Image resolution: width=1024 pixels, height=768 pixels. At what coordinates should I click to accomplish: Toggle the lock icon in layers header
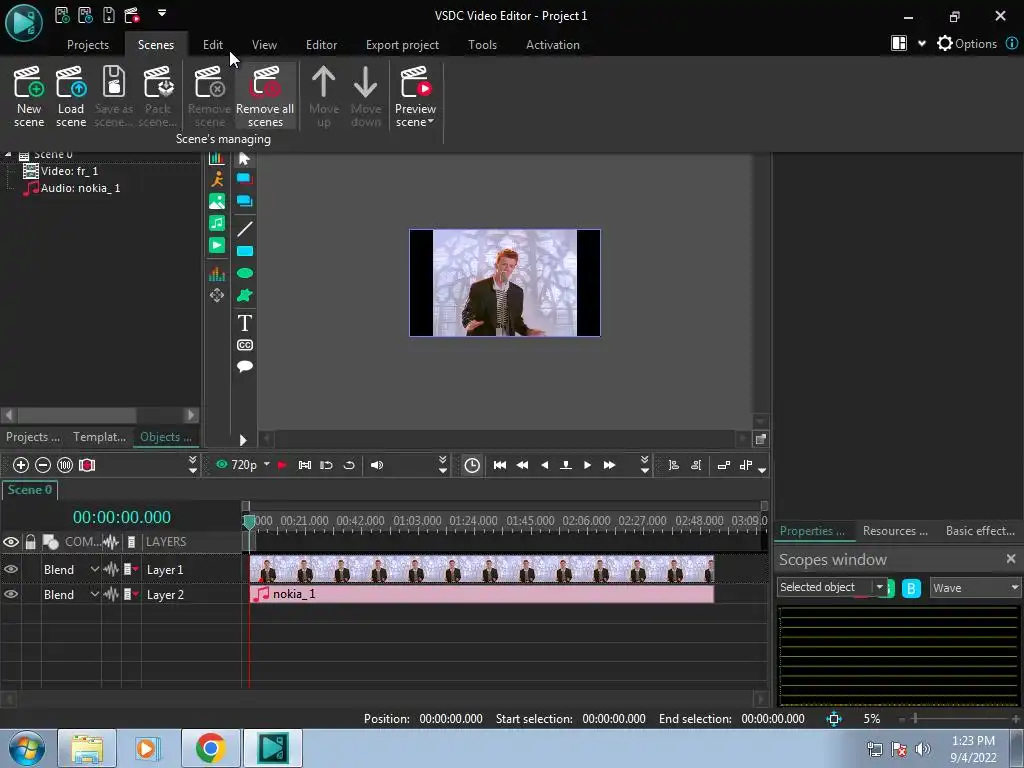pyautogui.click(x=30, y=542)
